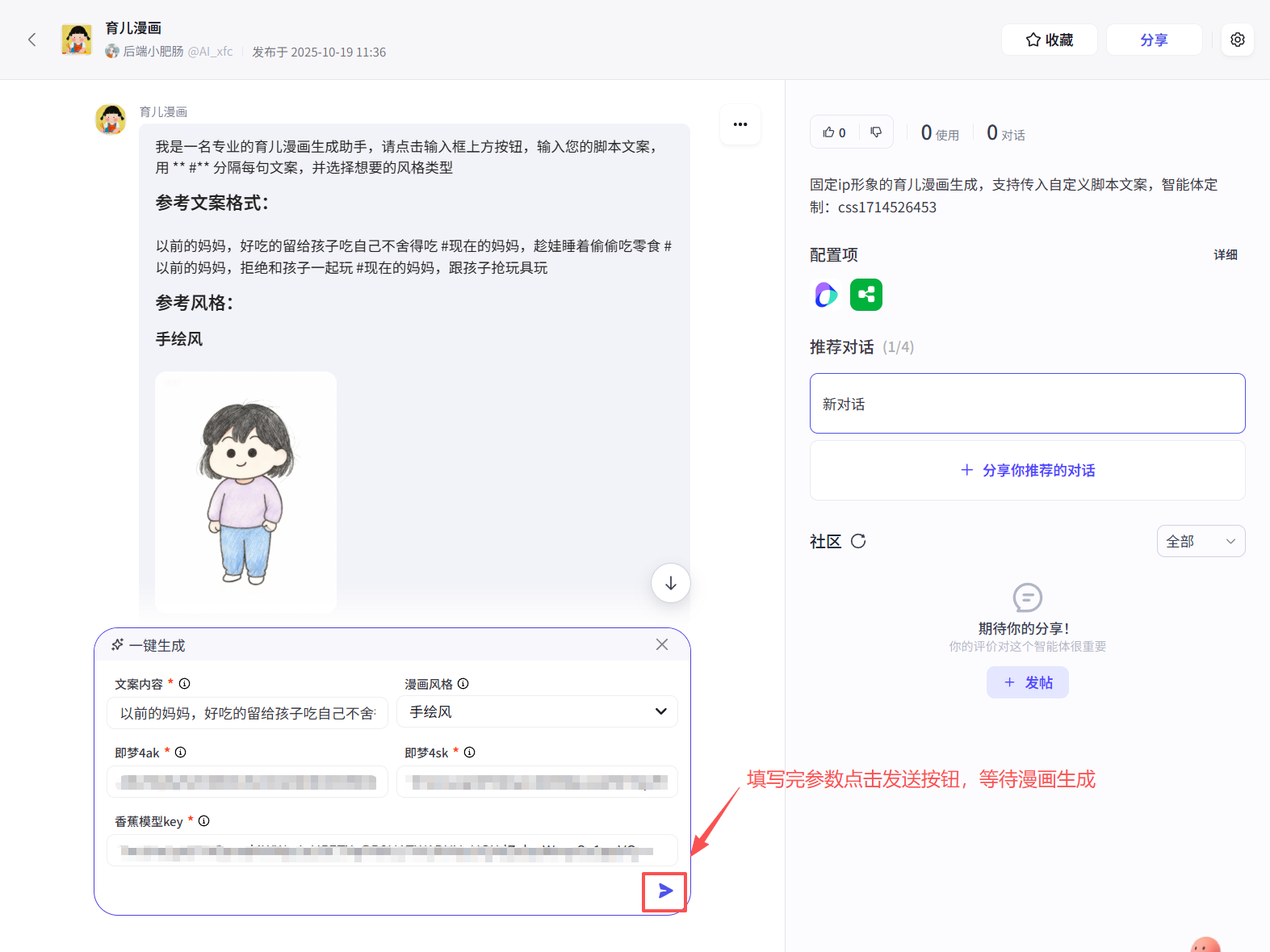The width and height of the screenshot is (1270, 952).
Task: Click the 育儿漫画 title in the header
Action: (133, 28)
